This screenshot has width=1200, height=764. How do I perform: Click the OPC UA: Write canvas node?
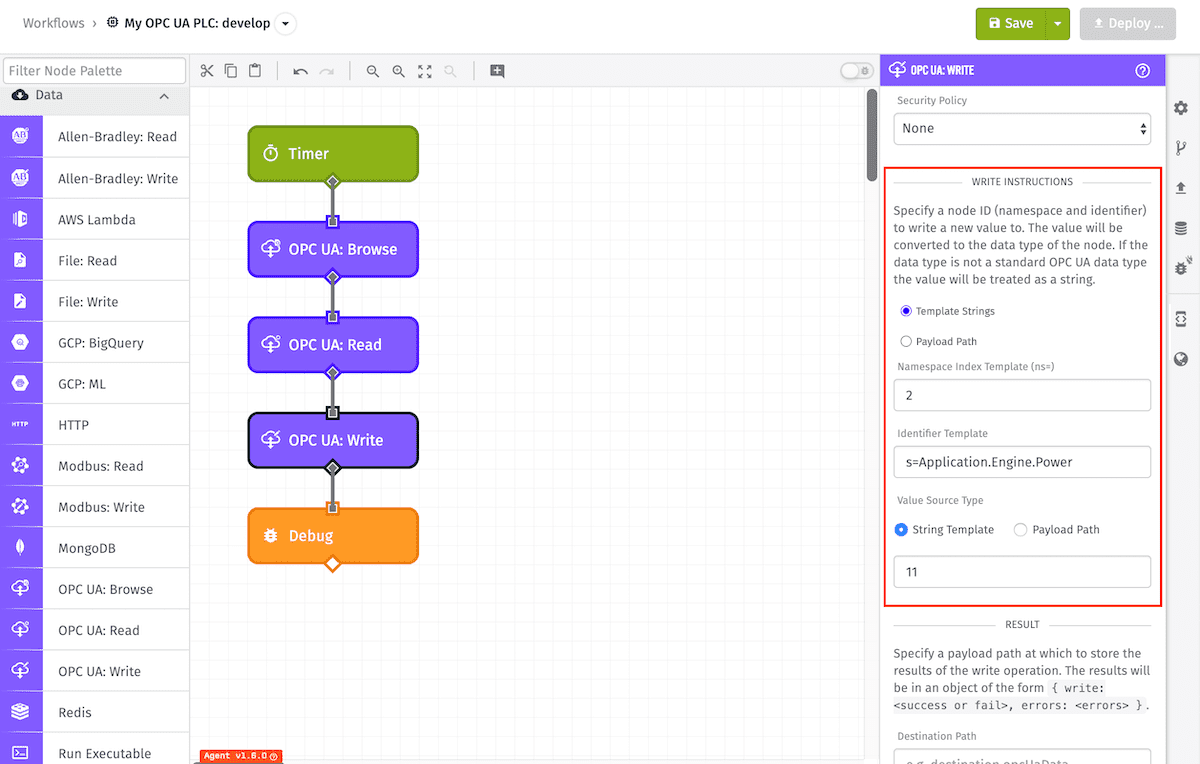(x=333, y=440)
